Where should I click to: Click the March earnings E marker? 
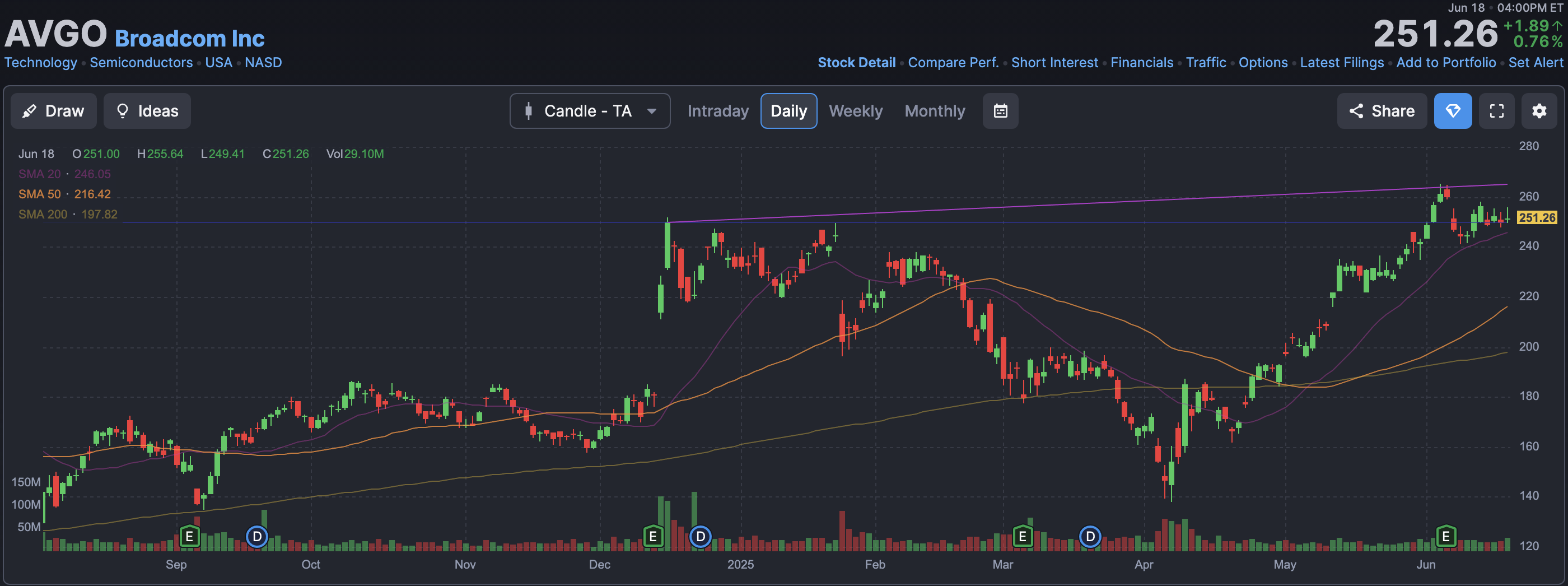pyautogui.click(x=1022, y=537)
